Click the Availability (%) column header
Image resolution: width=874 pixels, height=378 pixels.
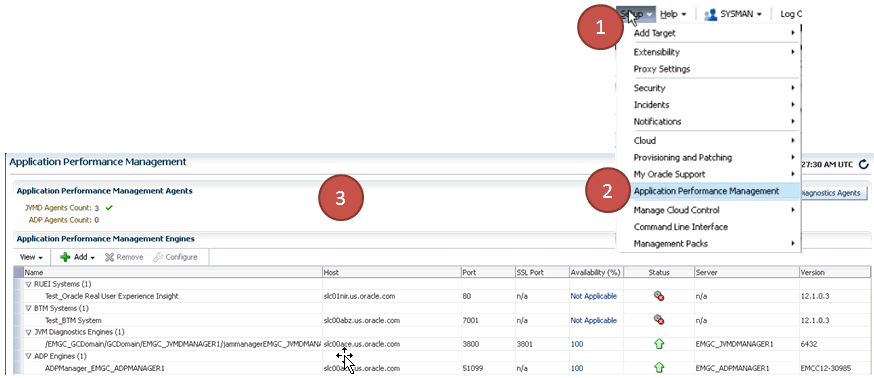coord(596,273)
